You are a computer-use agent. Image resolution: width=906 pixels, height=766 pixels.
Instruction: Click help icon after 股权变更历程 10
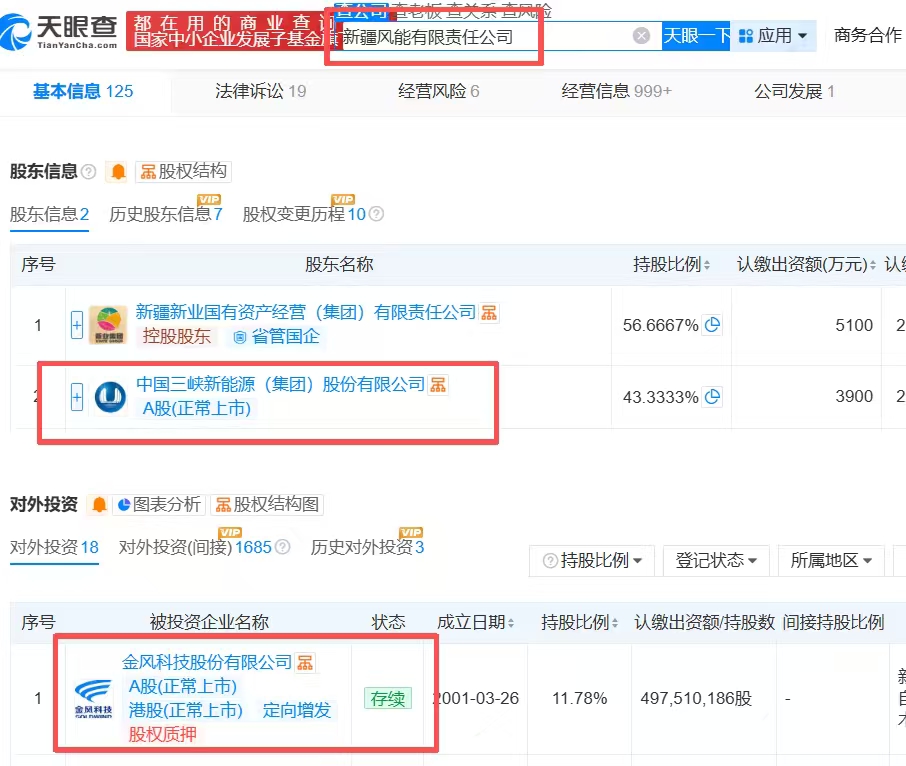tap(376, 214)
